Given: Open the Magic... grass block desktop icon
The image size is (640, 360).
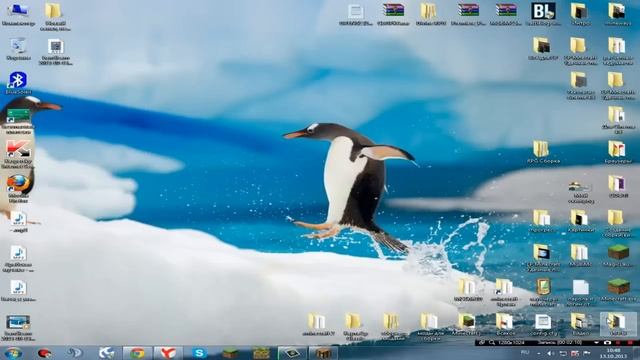Looking at the screenshot, I should (618, 256).
